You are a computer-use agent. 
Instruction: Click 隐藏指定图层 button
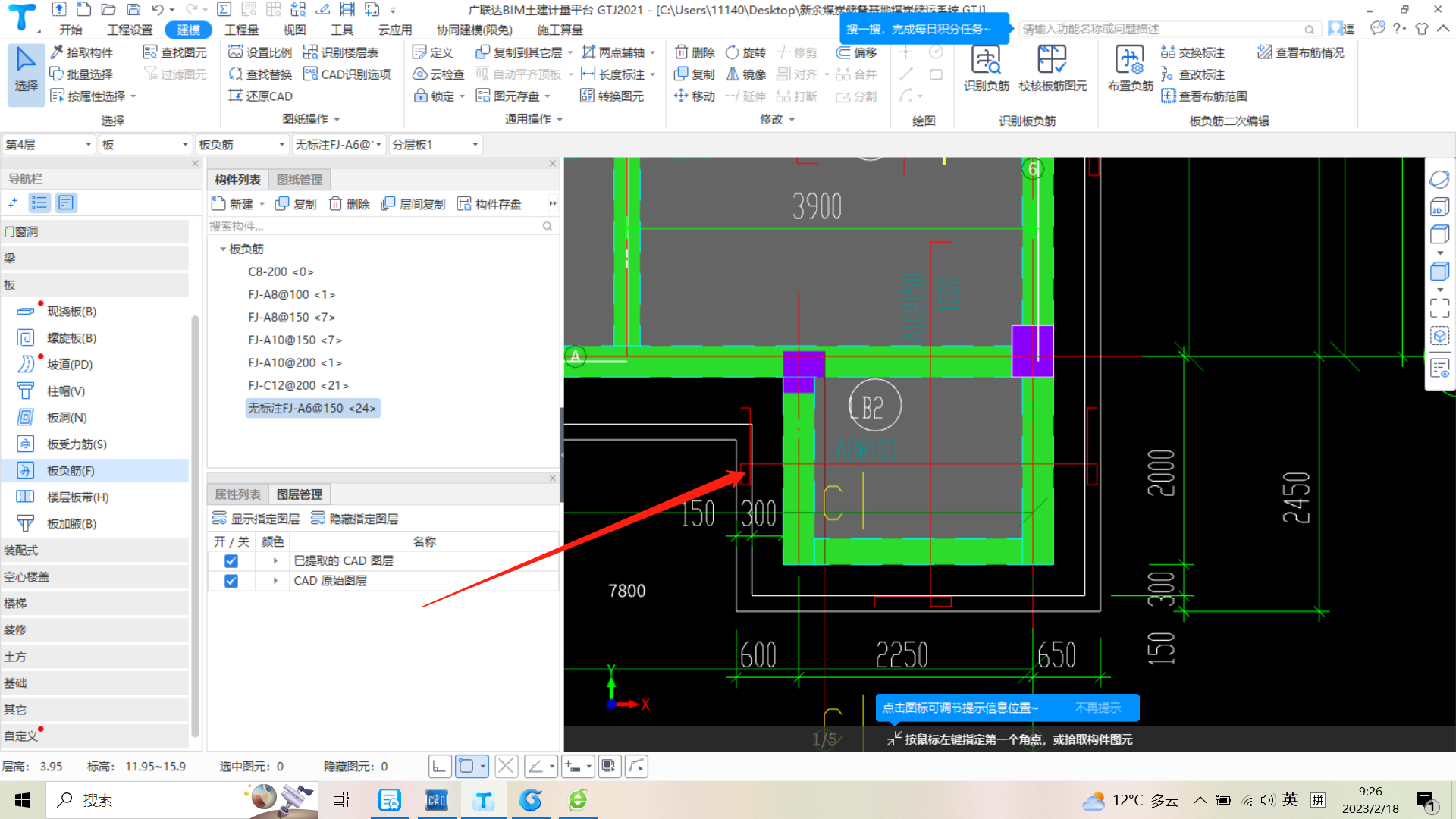pos(355,519)
